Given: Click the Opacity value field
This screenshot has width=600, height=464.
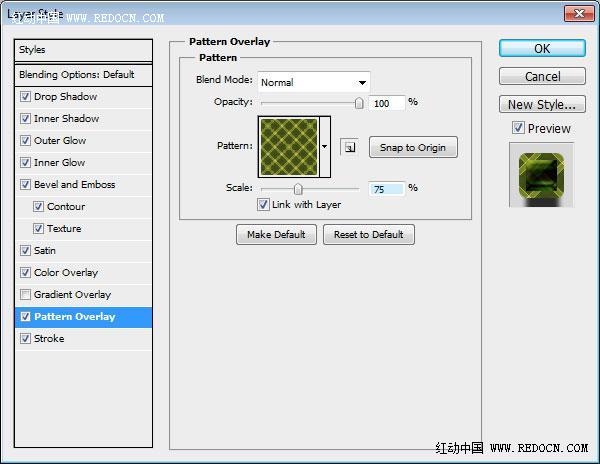Looking at the screenshot, I should click(x=386, y=103).
